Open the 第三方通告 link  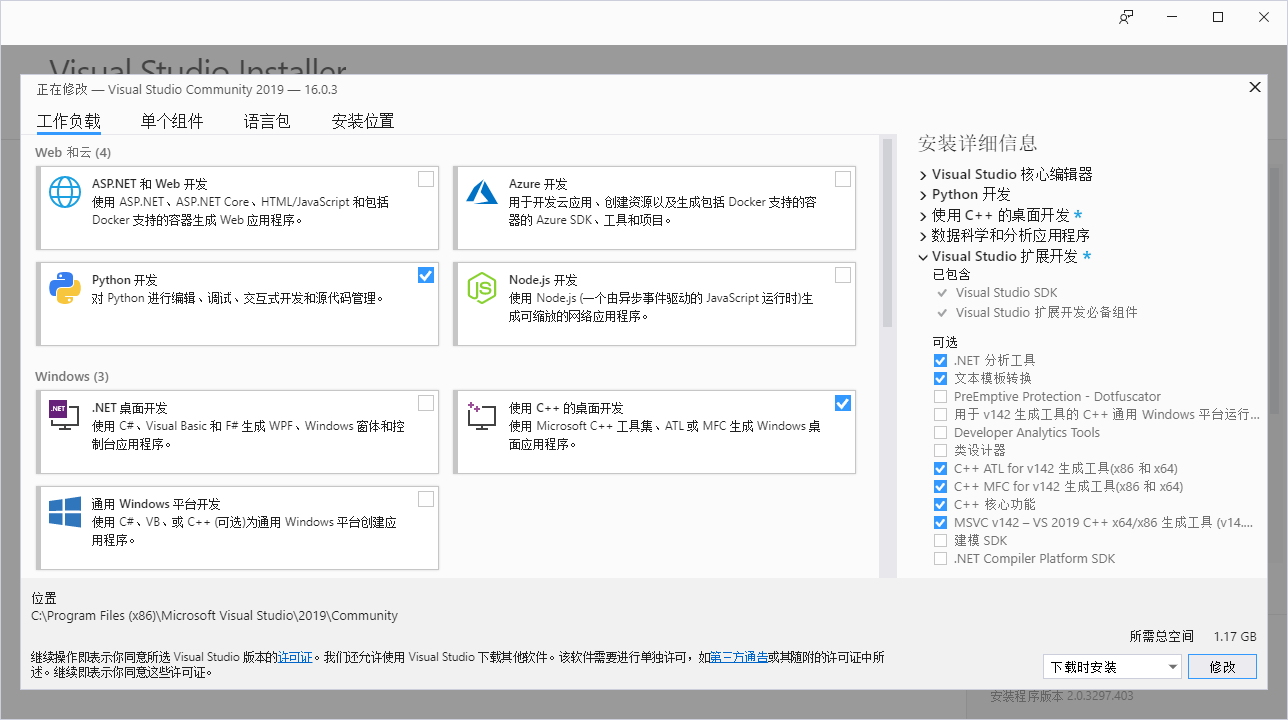[739, 657]
